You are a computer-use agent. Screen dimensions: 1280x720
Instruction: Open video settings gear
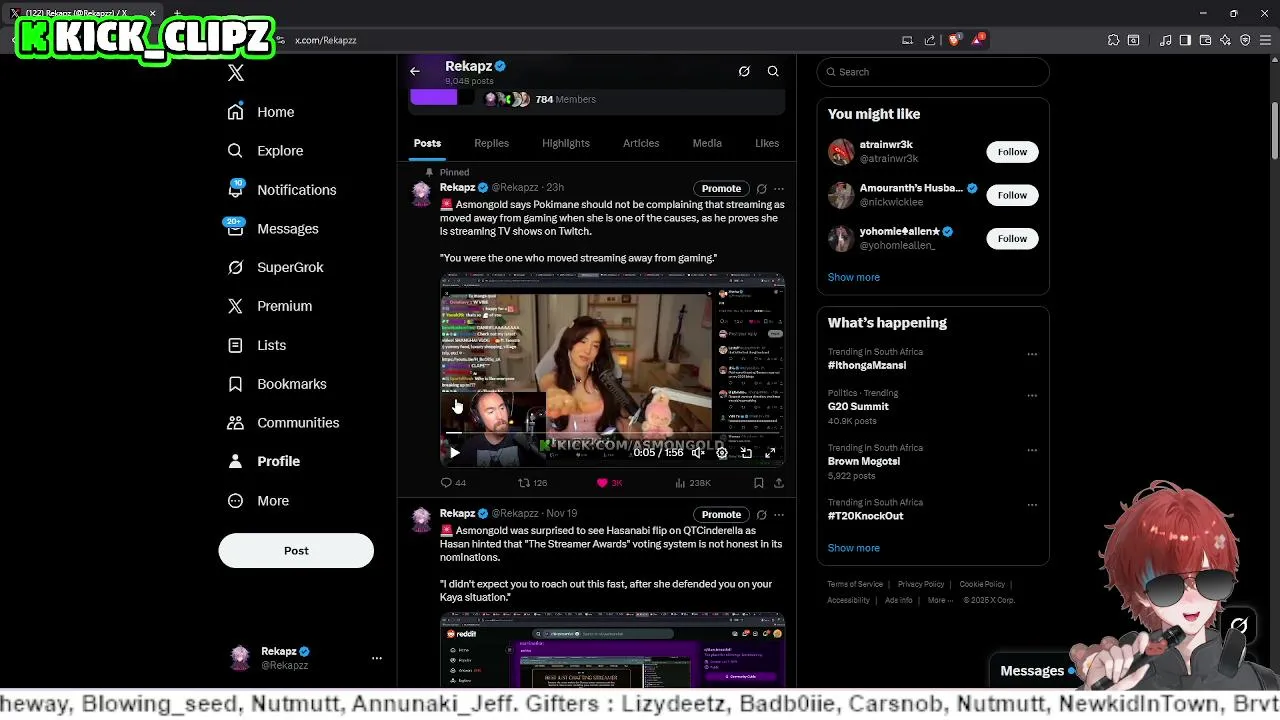click(722, 453)
